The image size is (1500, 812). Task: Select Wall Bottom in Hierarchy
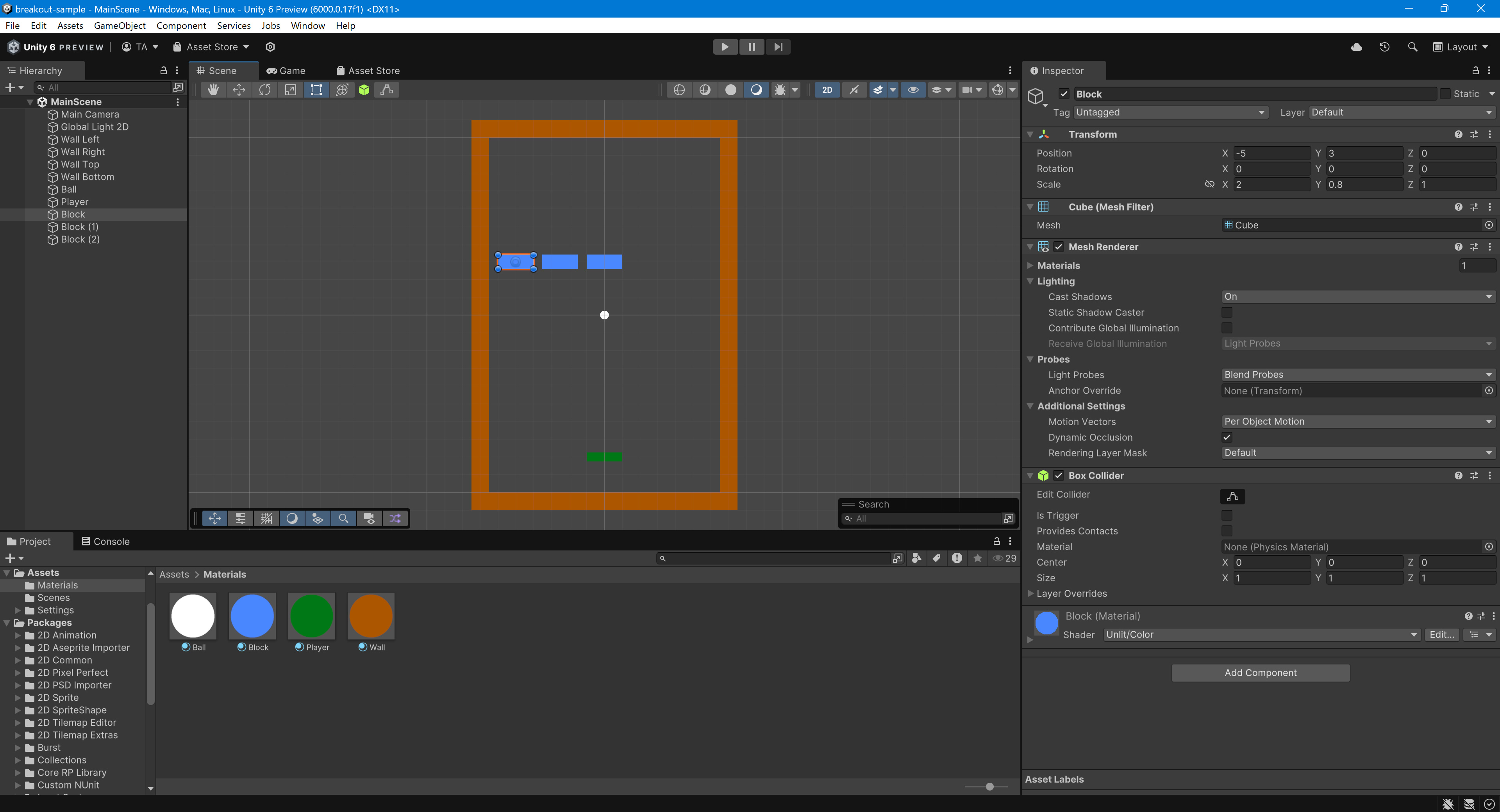pos(87,177)
